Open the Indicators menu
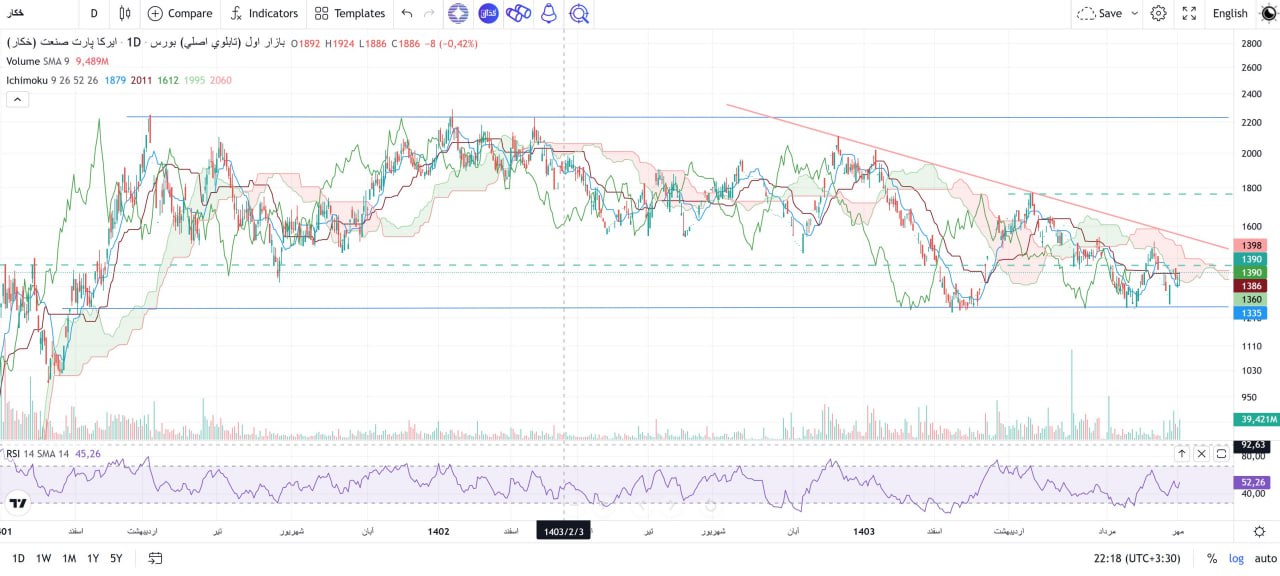1280x576 pixels. (x=264, y=13)
